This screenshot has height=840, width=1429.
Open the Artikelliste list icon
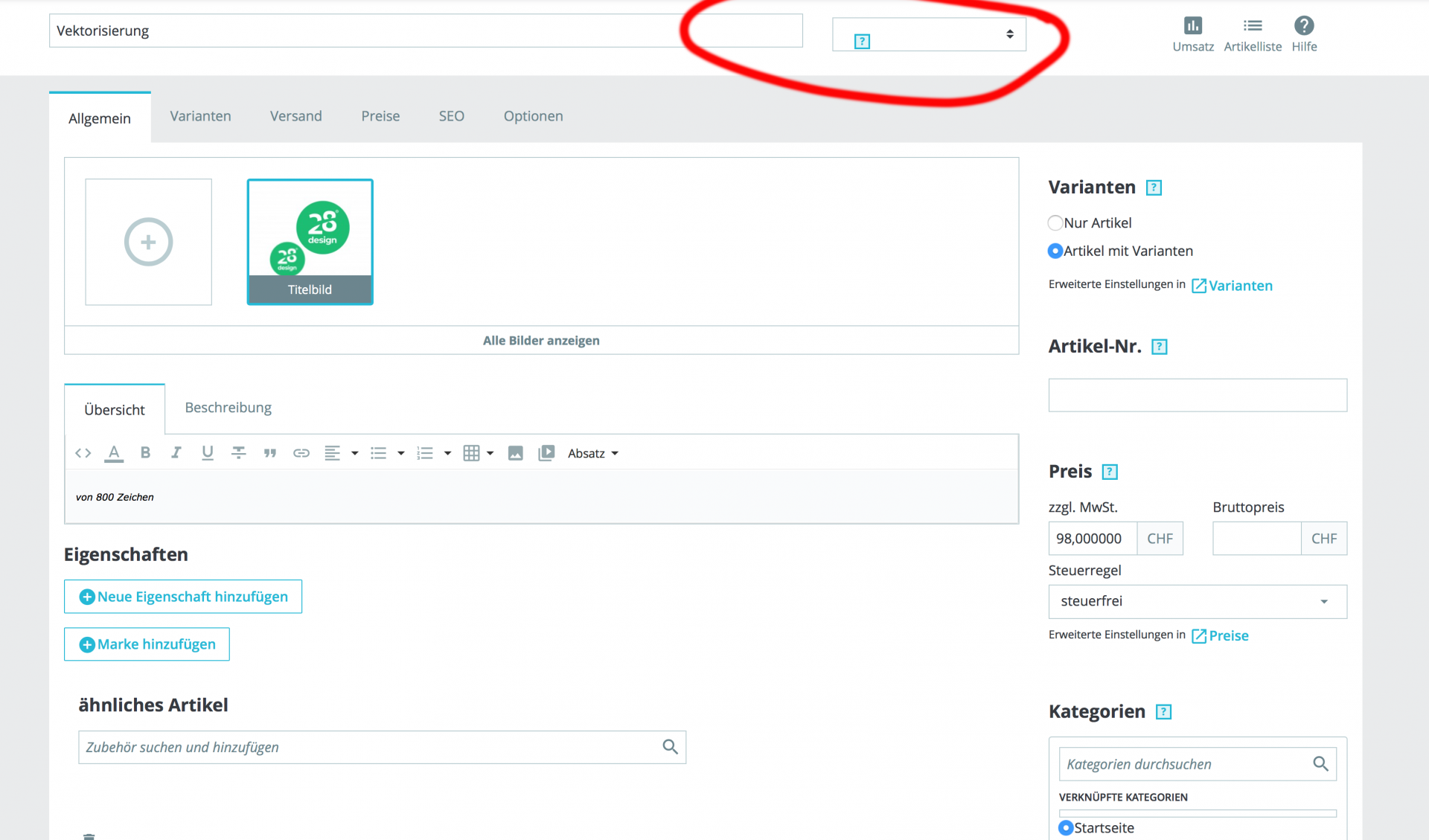[1253, 26]
